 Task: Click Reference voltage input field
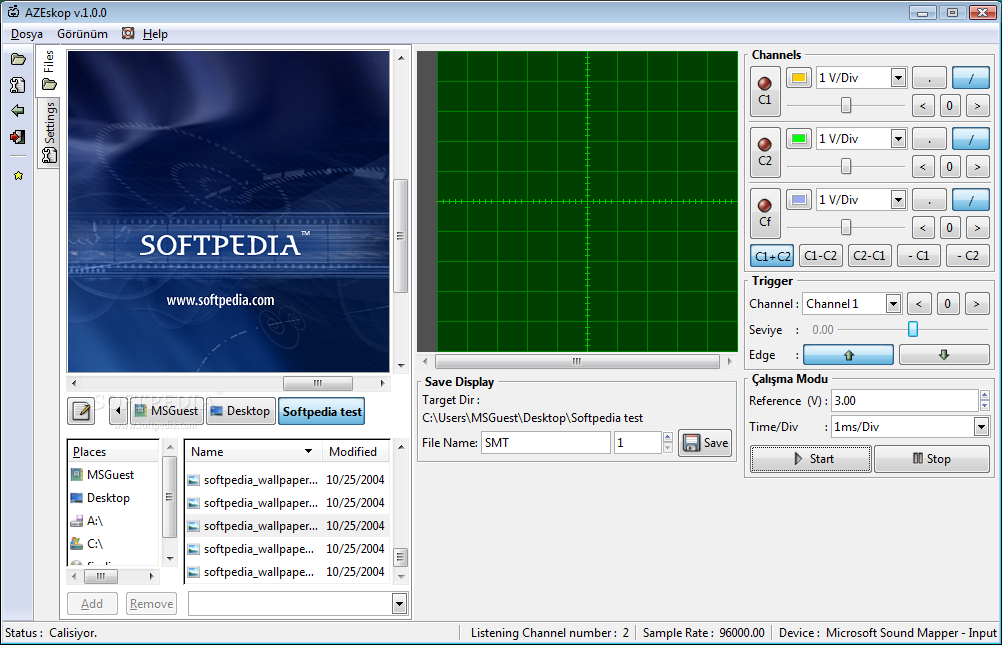pos(904,401)
